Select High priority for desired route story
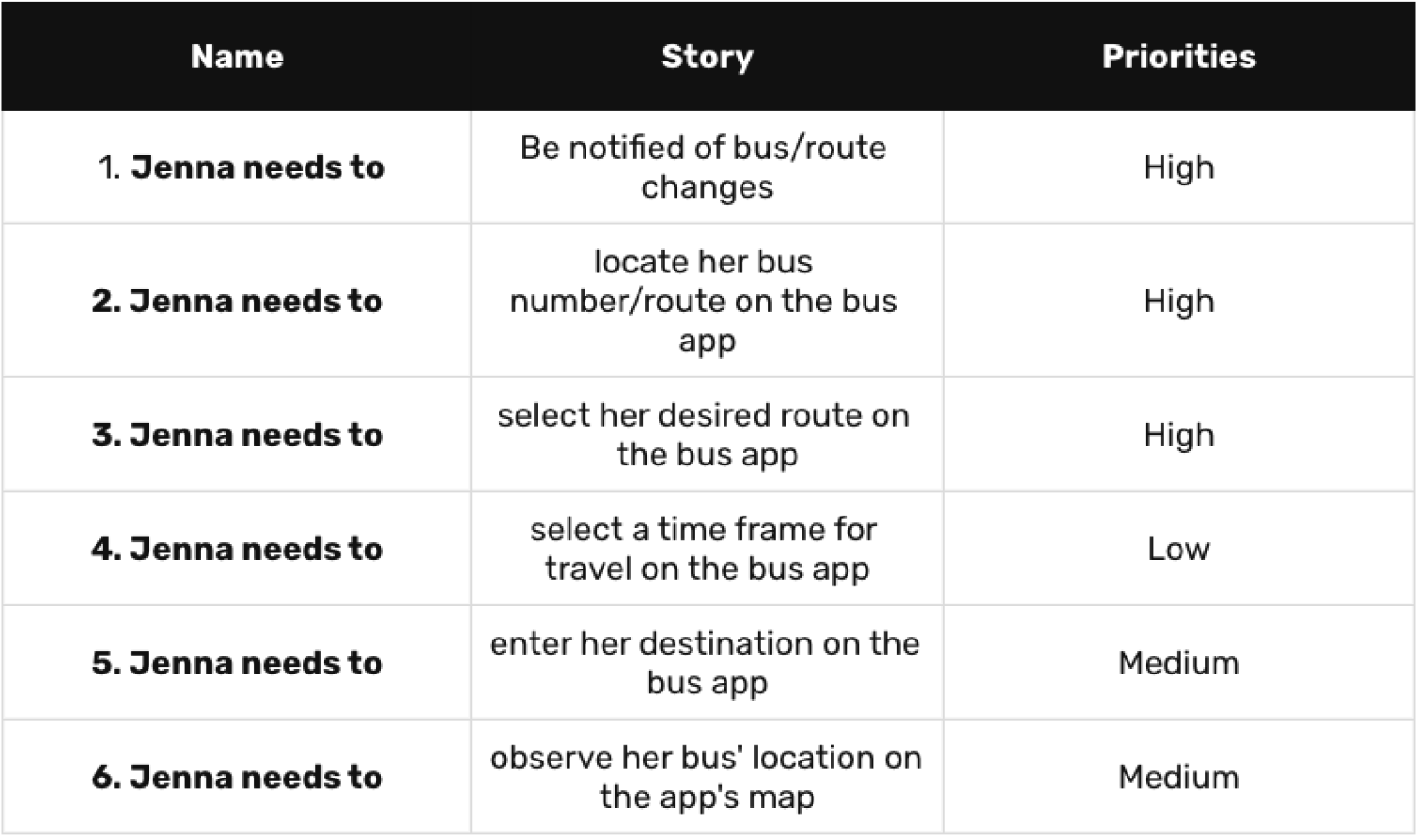The width and height of the screenshot is (1417, 840). pos(1179,435)
